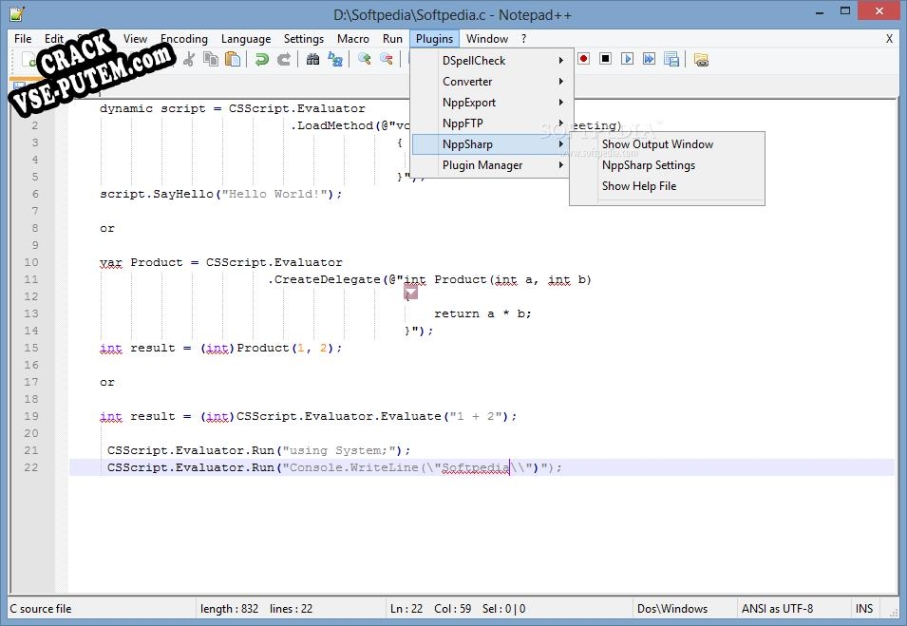
Task: Open the Language menu
Action: [x=246, y=39]
